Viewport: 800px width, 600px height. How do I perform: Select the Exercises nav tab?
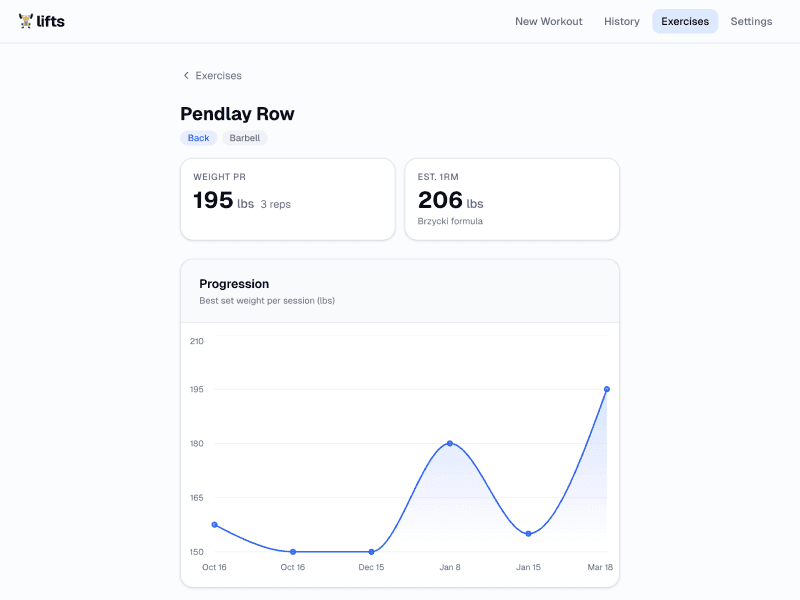pyautogui.click(x=685, y=21)
